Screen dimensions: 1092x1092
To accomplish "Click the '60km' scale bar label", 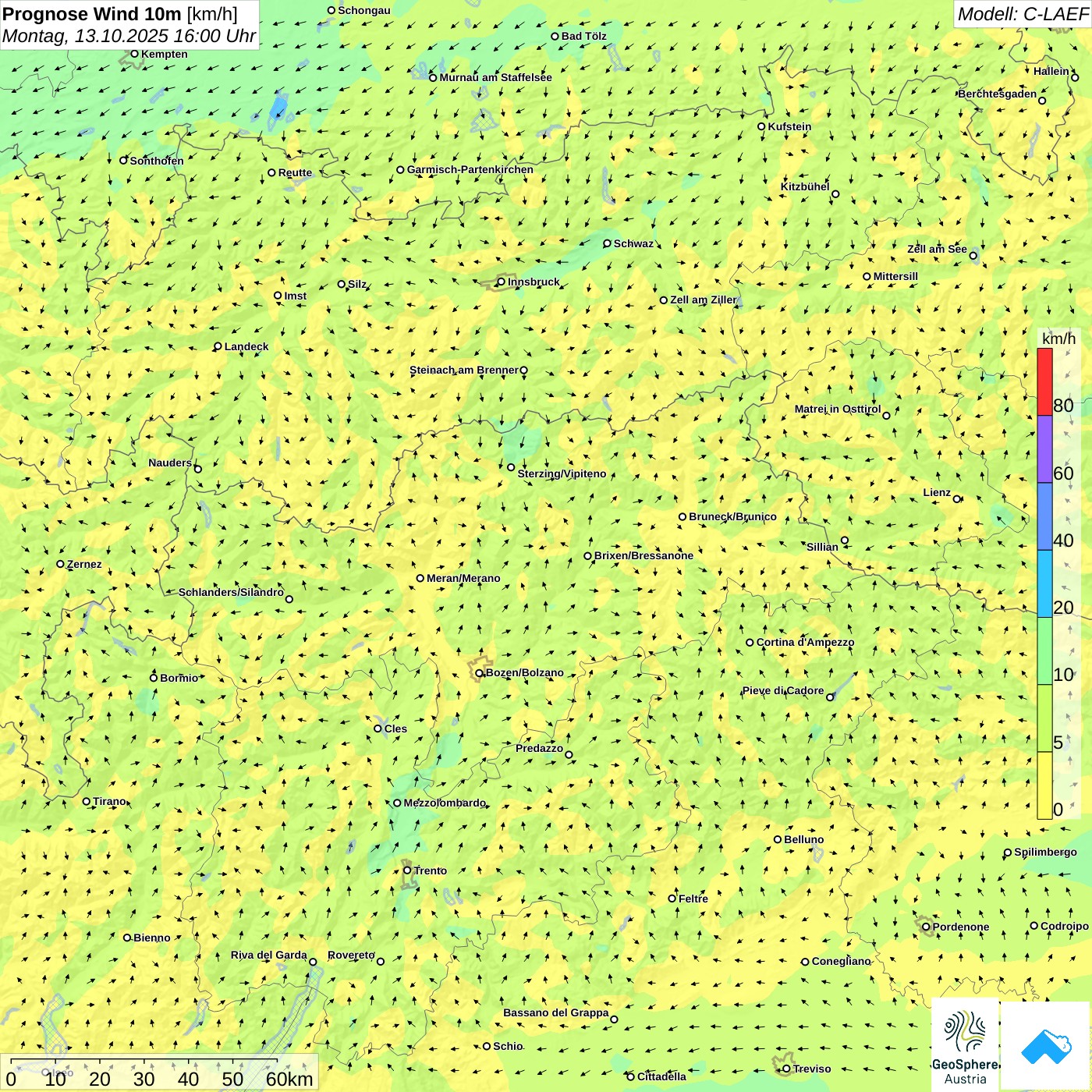I will coord(289,1079).
